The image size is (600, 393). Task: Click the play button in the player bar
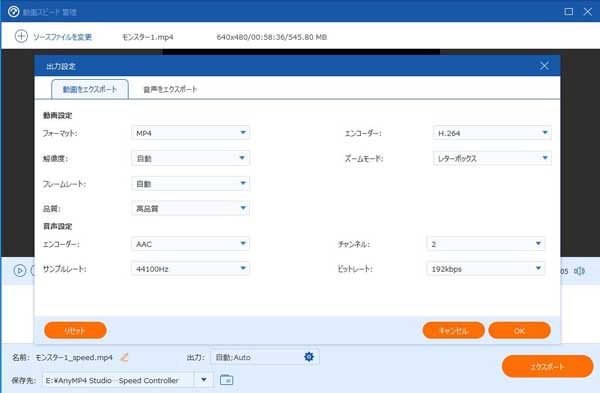click(20, 271)
